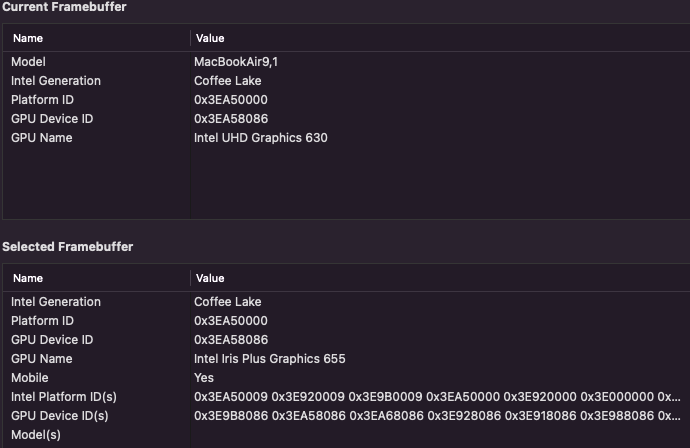Click the Name column header in Selected Framebuffer
The width and height of the screenshot is (690, 448).
coord(97,278)
